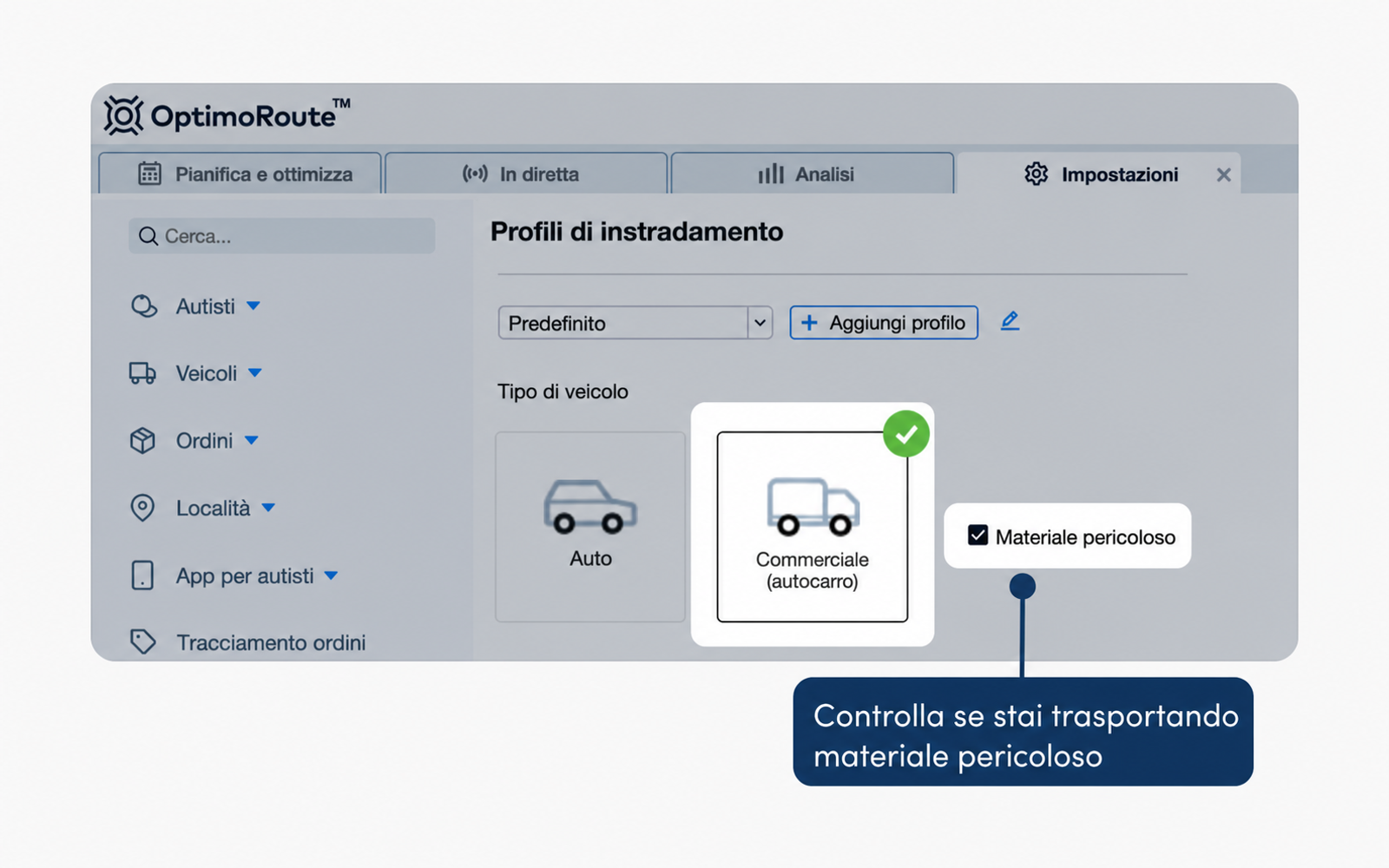
Task: Expand the Ordini dropdown arrow
Action: coord(252,441)
